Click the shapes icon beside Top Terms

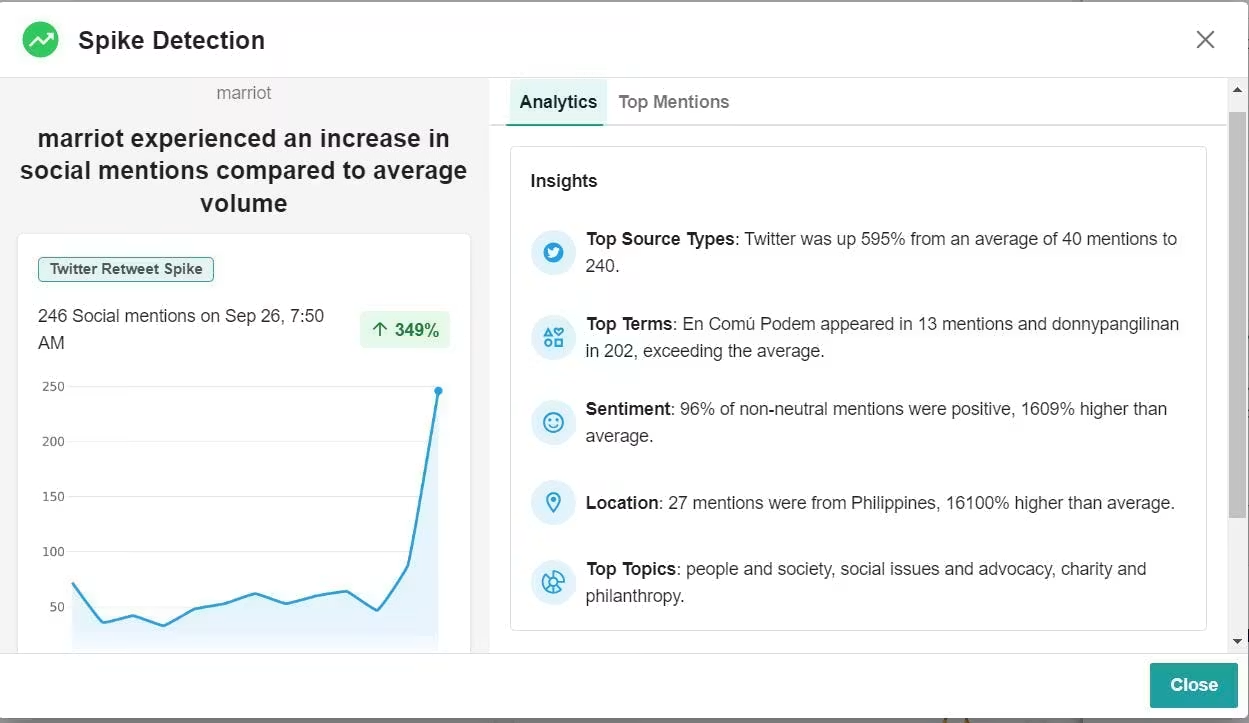coord(553,337)
